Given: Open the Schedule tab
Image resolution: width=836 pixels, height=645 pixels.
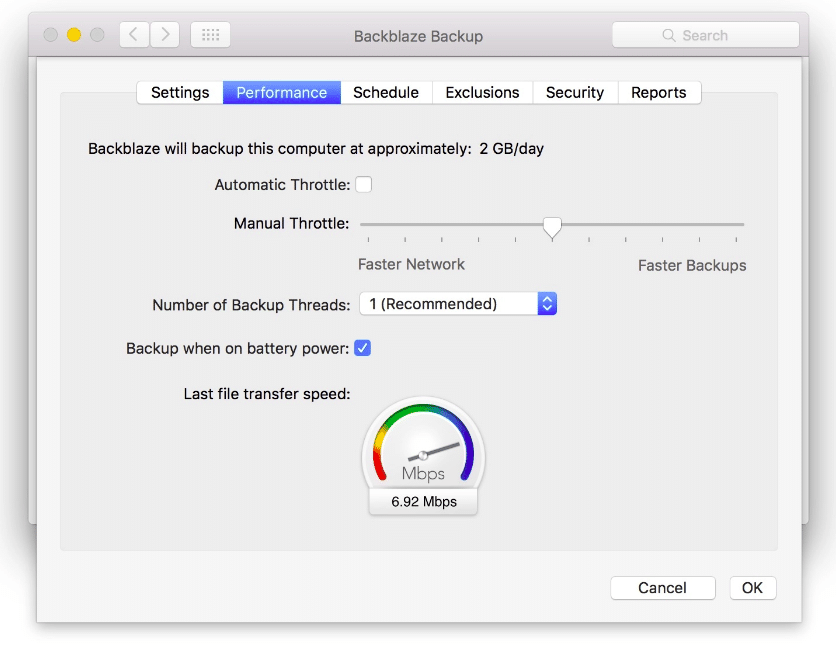Looking at the screenshot, I should click(386, 93).
